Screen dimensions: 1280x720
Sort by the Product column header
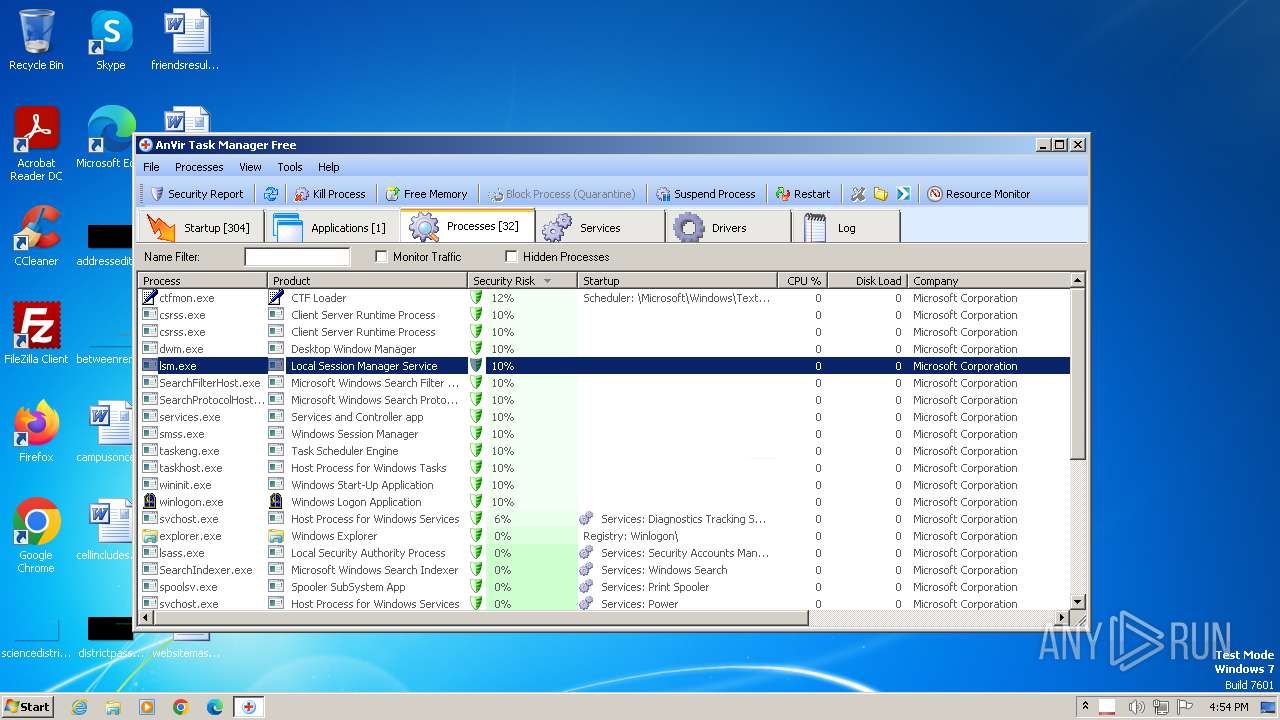point(368,281)
